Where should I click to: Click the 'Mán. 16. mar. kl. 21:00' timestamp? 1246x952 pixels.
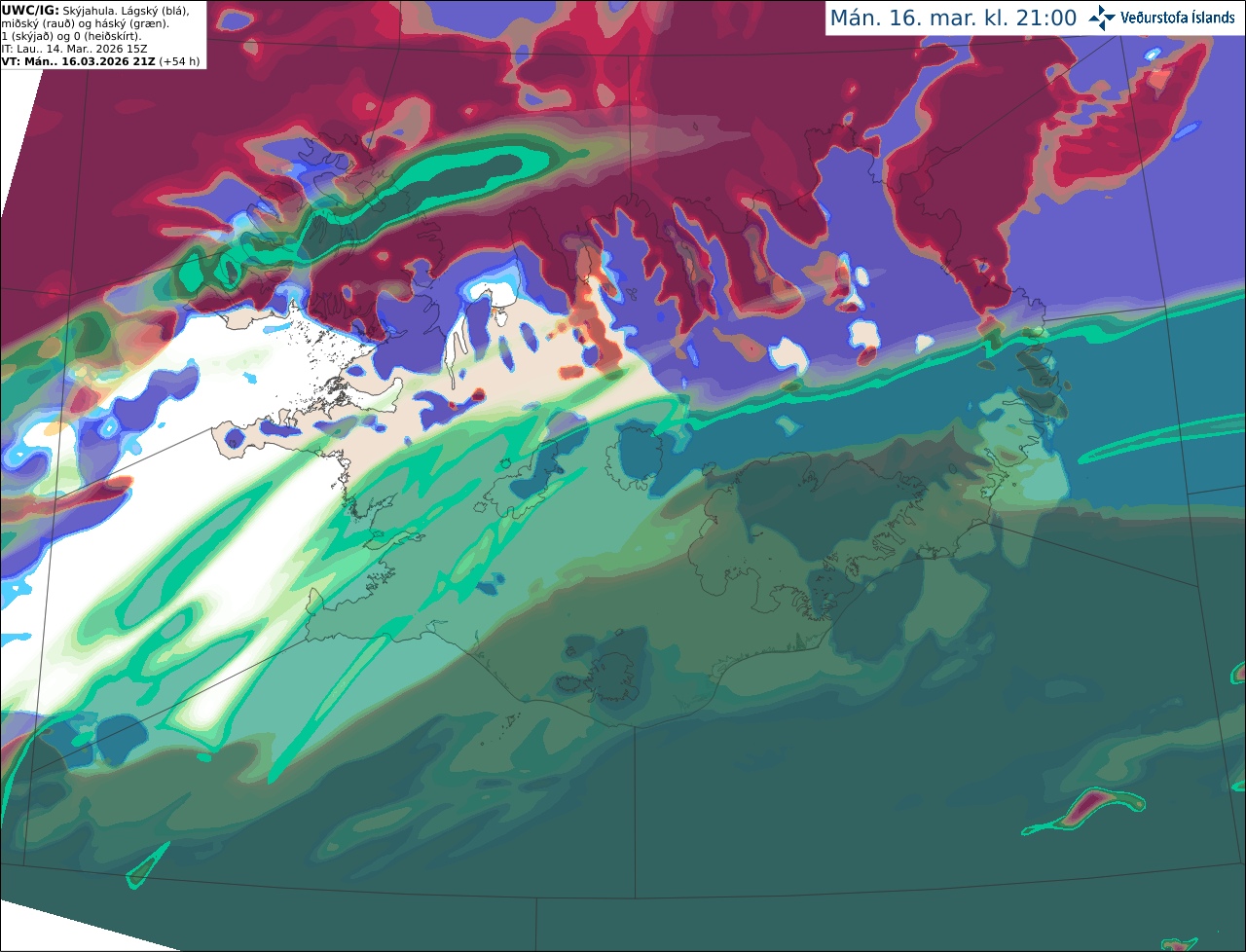tap(953, 18)
